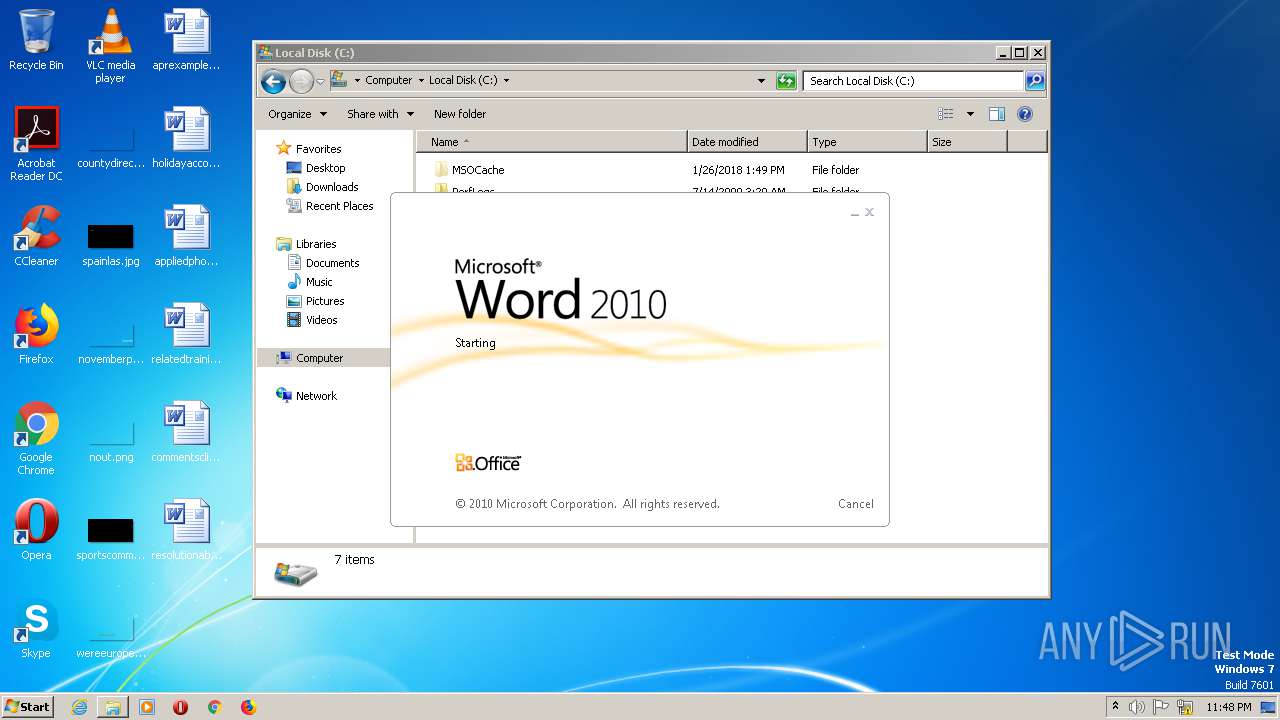Open Recent Places in navigation pane
Viewport: 1280px width, 720px height.
[339, 206]
